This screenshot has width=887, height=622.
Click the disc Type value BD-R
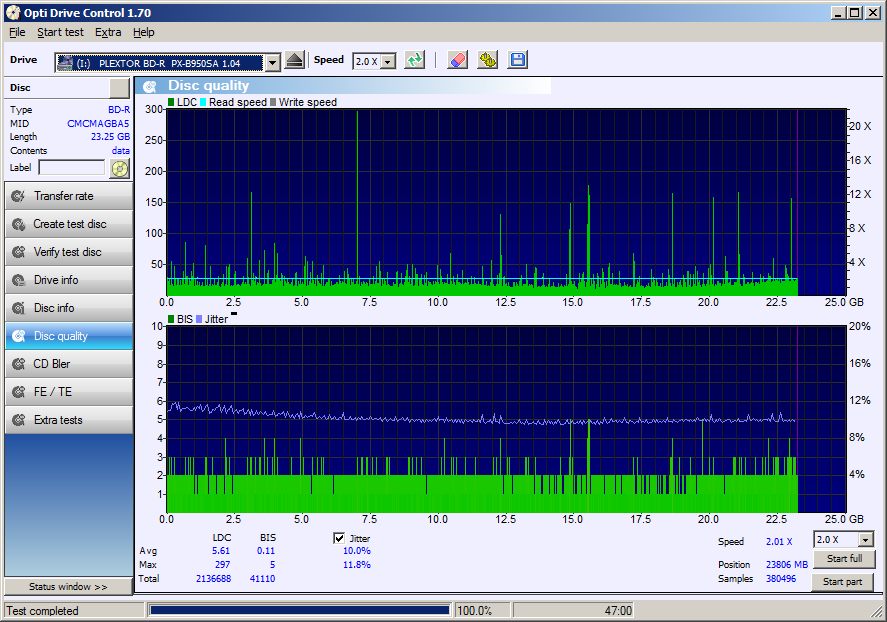point(119,110)
